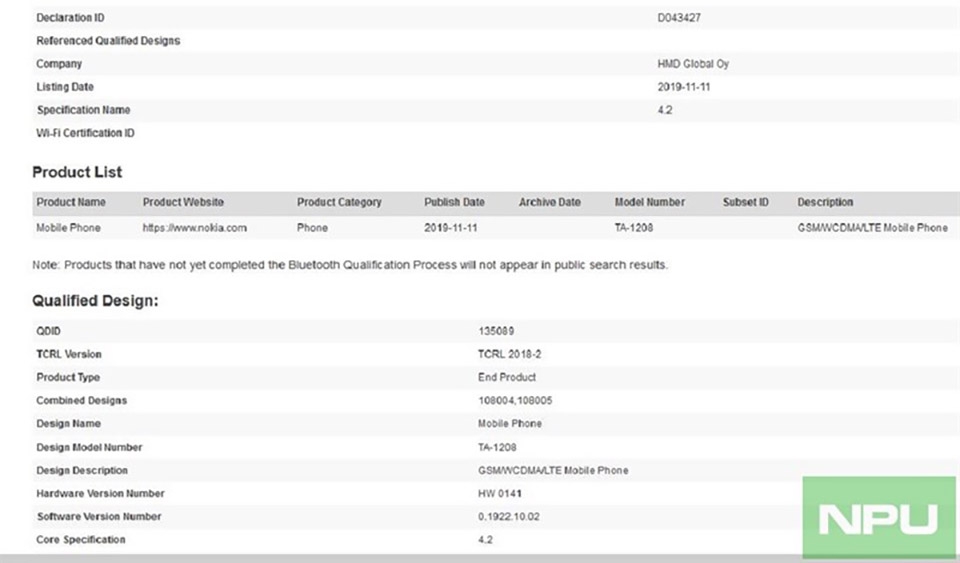The image size is (960, 563).
Task: Click the Qualified Design section heading
Action: [95, 300]
